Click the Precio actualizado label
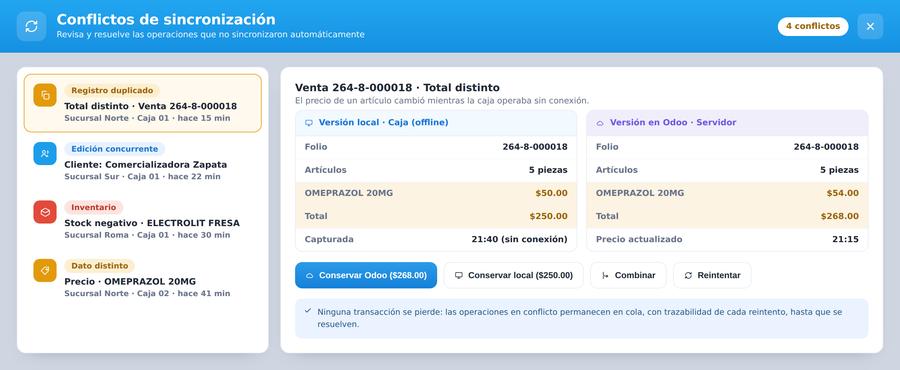This screenshot has height=370, width=900. [x=639, y=239]
